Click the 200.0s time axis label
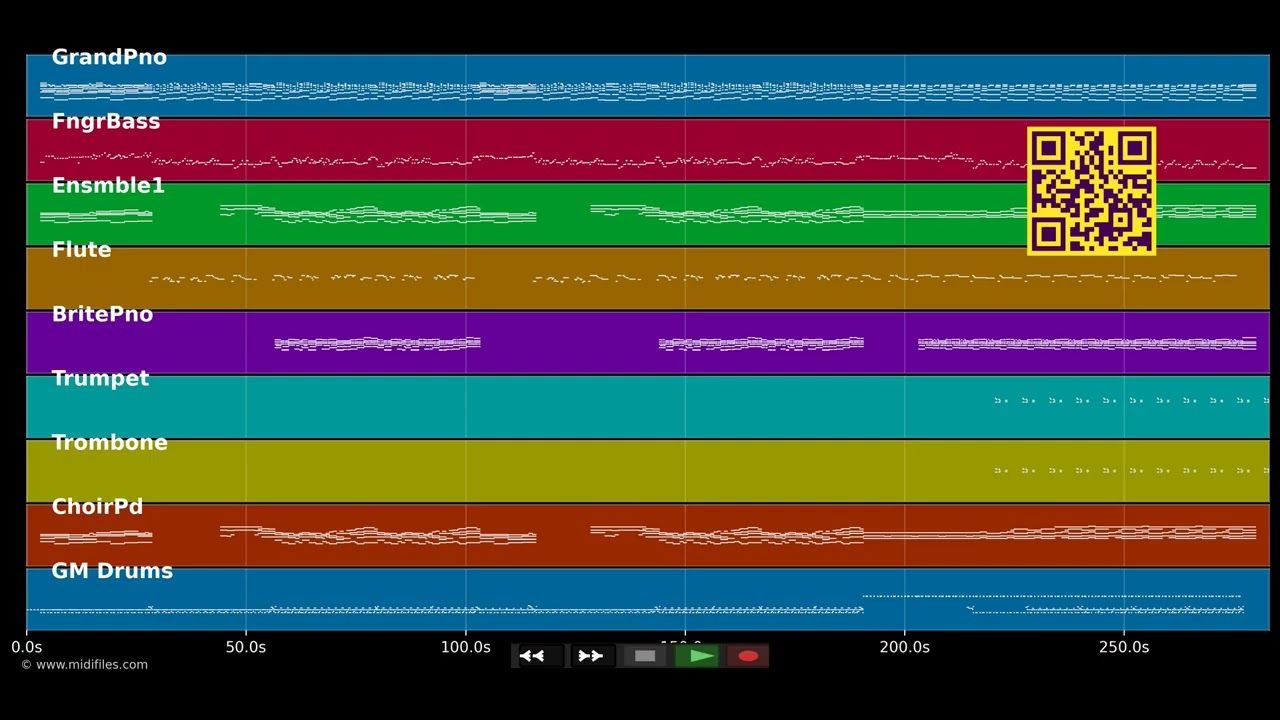Screen dimensions: 1280x720 (905, 647)
